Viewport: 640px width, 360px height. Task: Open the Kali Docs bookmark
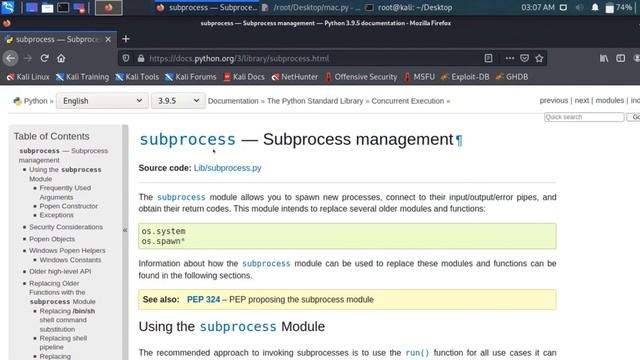click(x=244, y=77)
